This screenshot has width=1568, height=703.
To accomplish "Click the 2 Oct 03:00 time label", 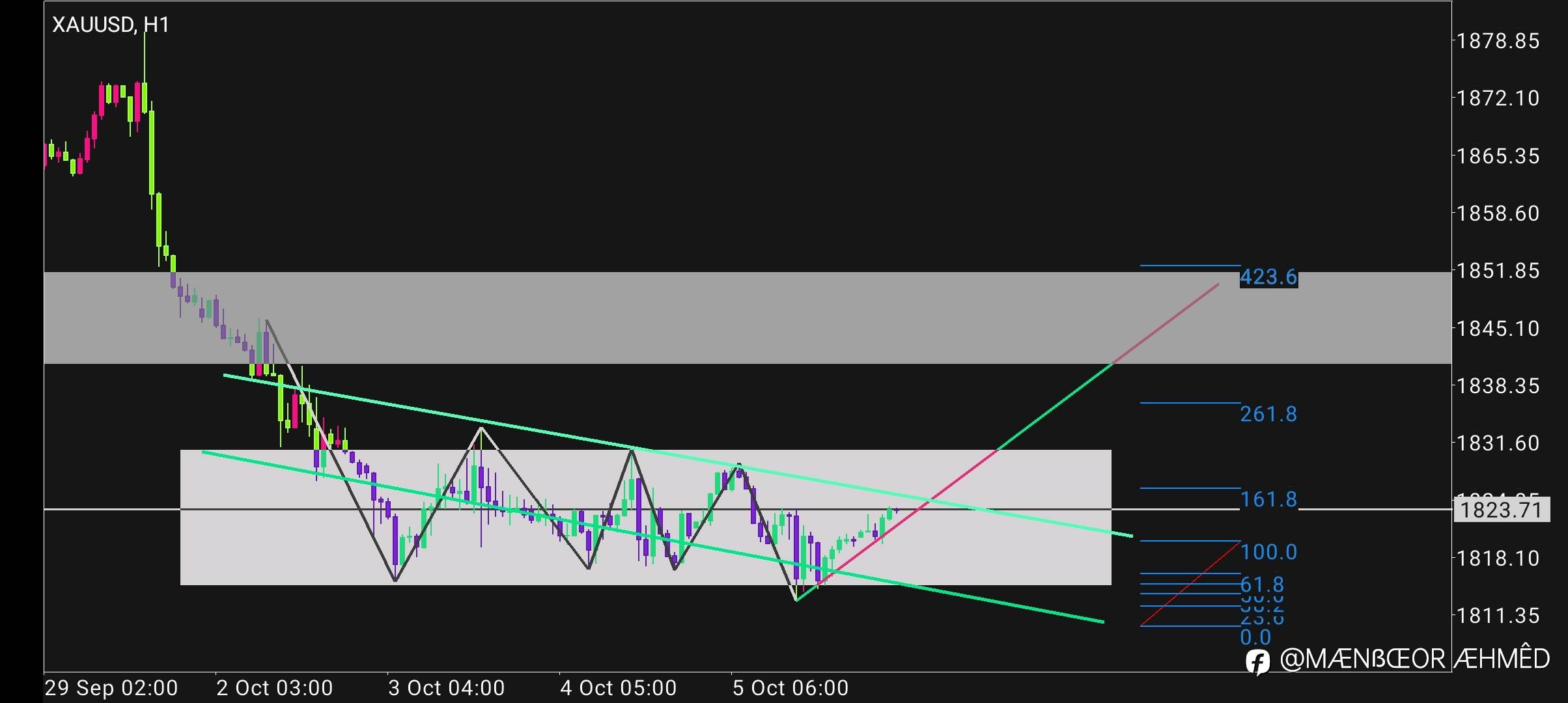I will click(274, 688).
